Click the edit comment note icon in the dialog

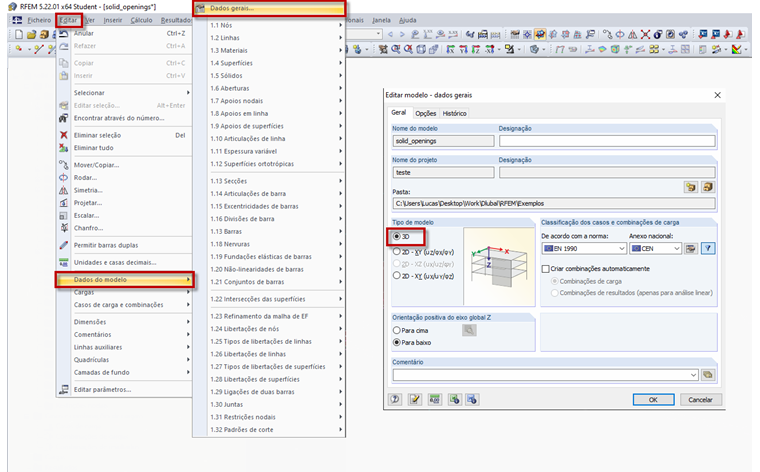point(415,399)
